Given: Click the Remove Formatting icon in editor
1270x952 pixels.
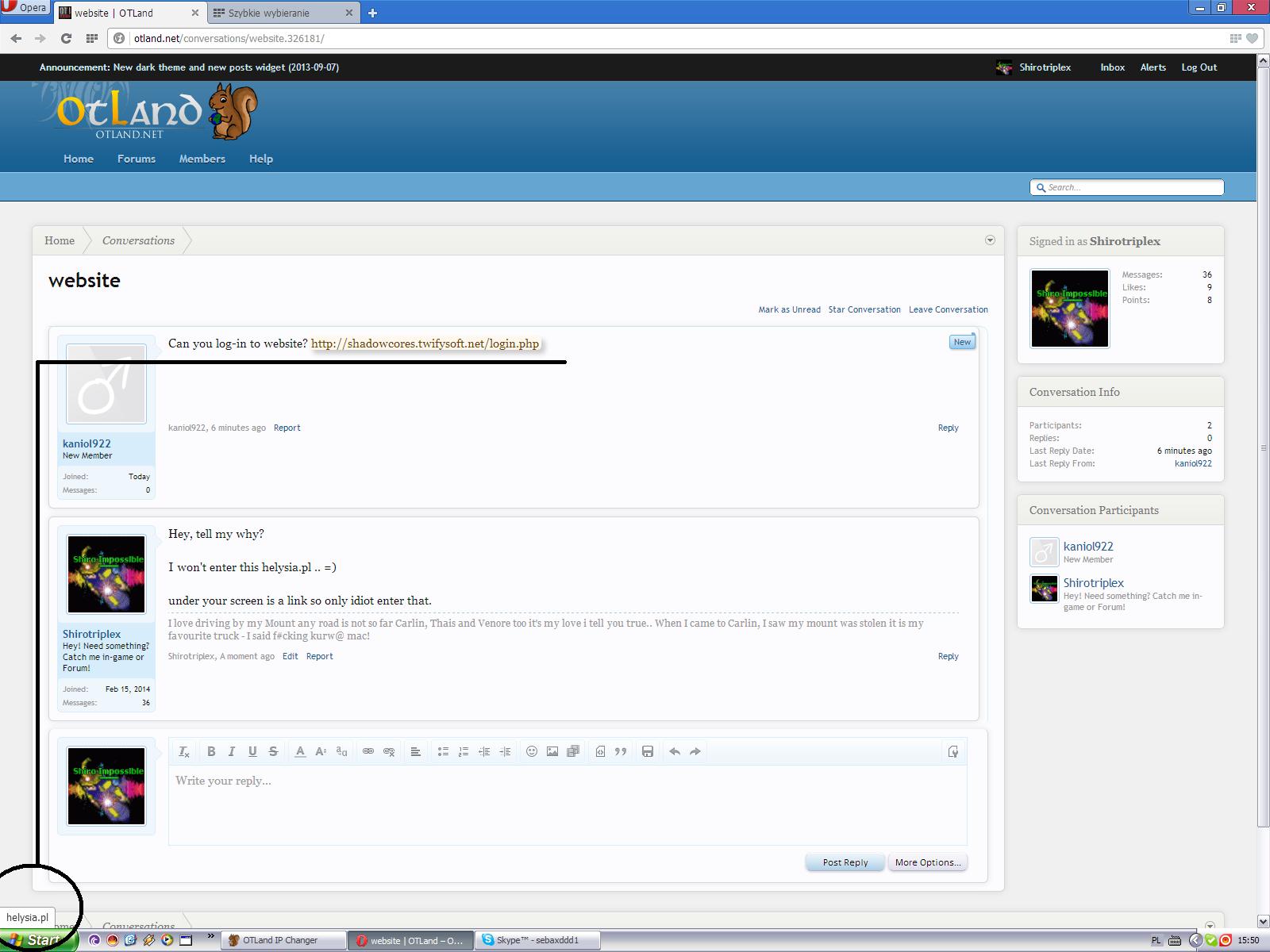Looking at the screenshot, I should pos(184,751).
